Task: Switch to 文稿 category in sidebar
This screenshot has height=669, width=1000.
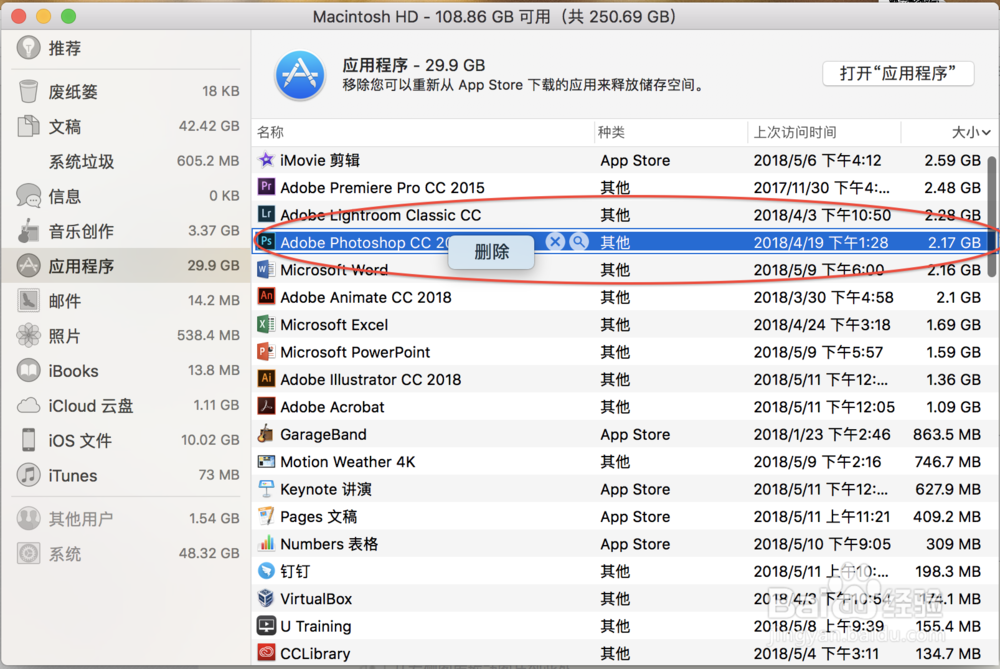Action: click(65, 127)
